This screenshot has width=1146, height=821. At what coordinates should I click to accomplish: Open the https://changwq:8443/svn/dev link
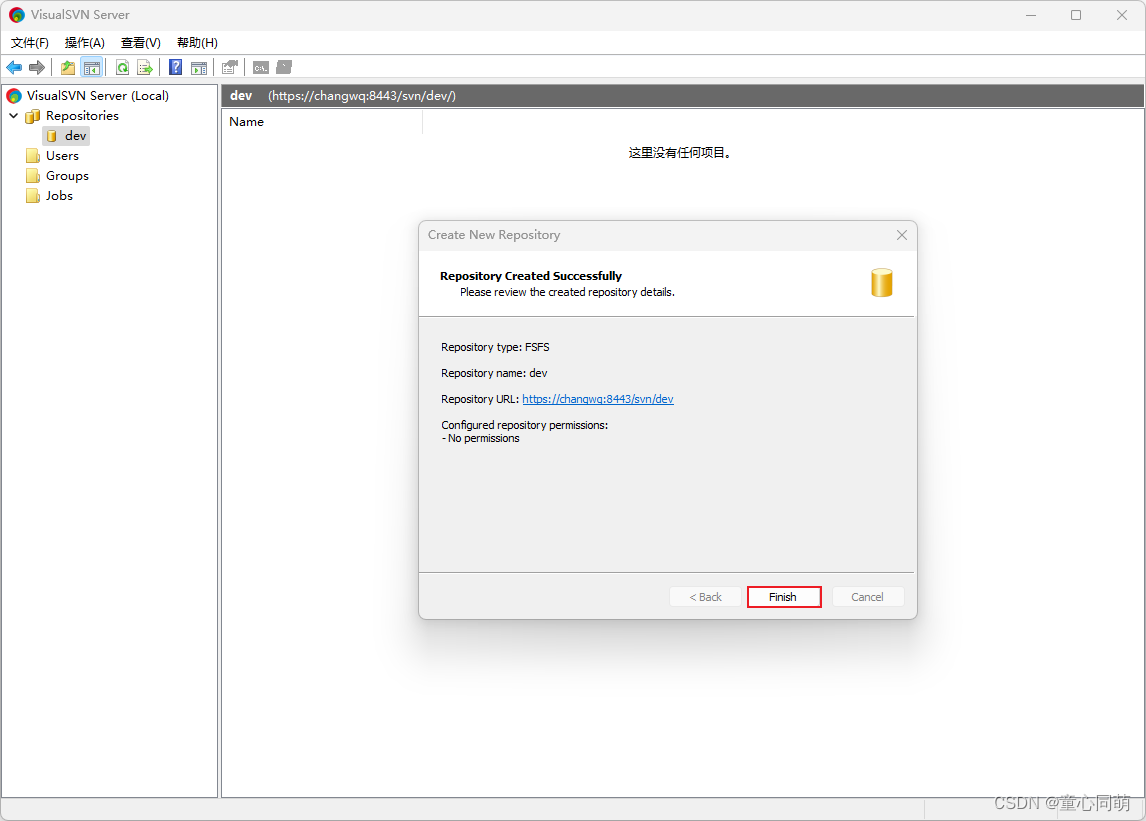pyautogui.click(x=598, y=399)
